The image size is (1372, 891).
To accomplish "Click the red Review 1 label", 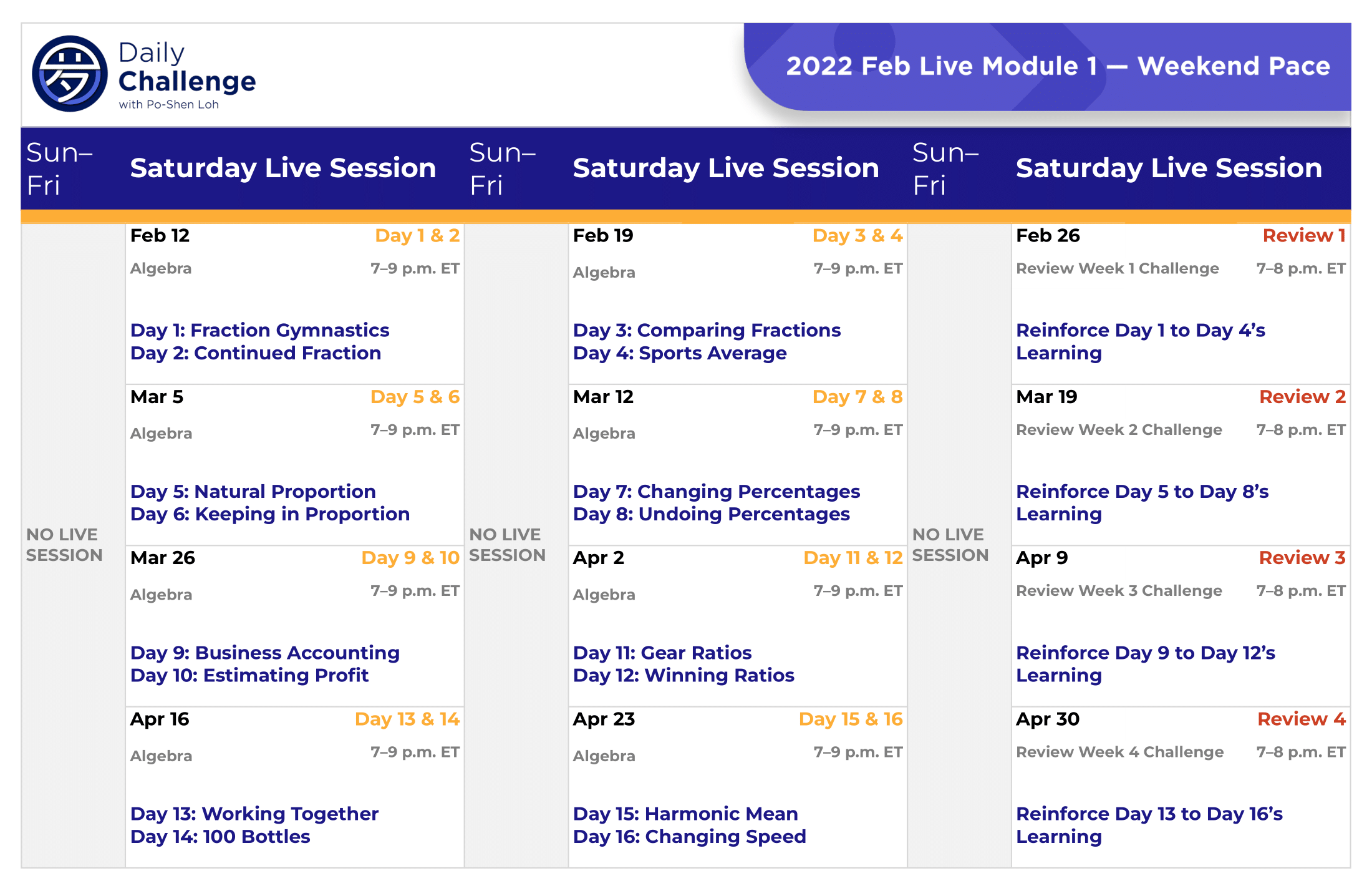I will [x=1303, y=236].
